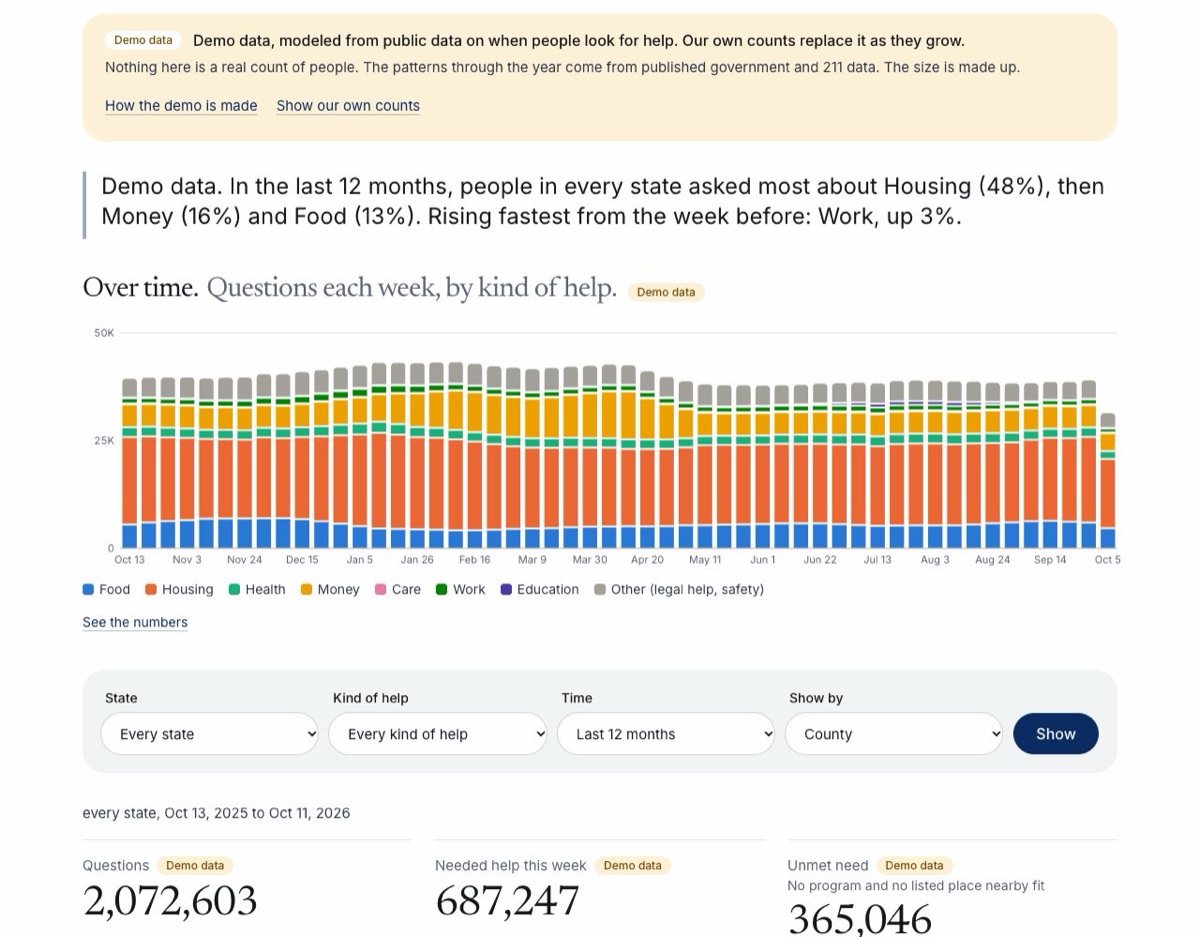1200x937 pixels.
Task: Click the 'May 11' axis label
Action: click(705, 560)
